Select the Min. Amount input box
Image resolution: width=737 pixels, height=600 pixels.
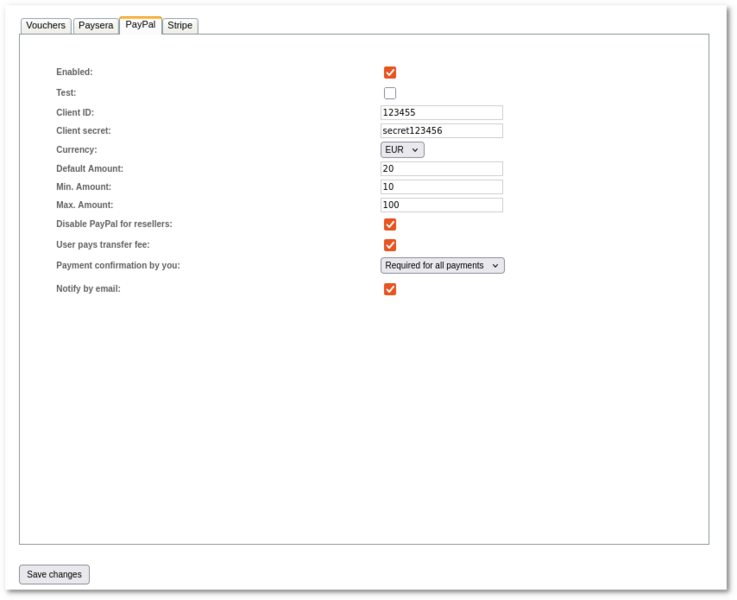point(441,187)
